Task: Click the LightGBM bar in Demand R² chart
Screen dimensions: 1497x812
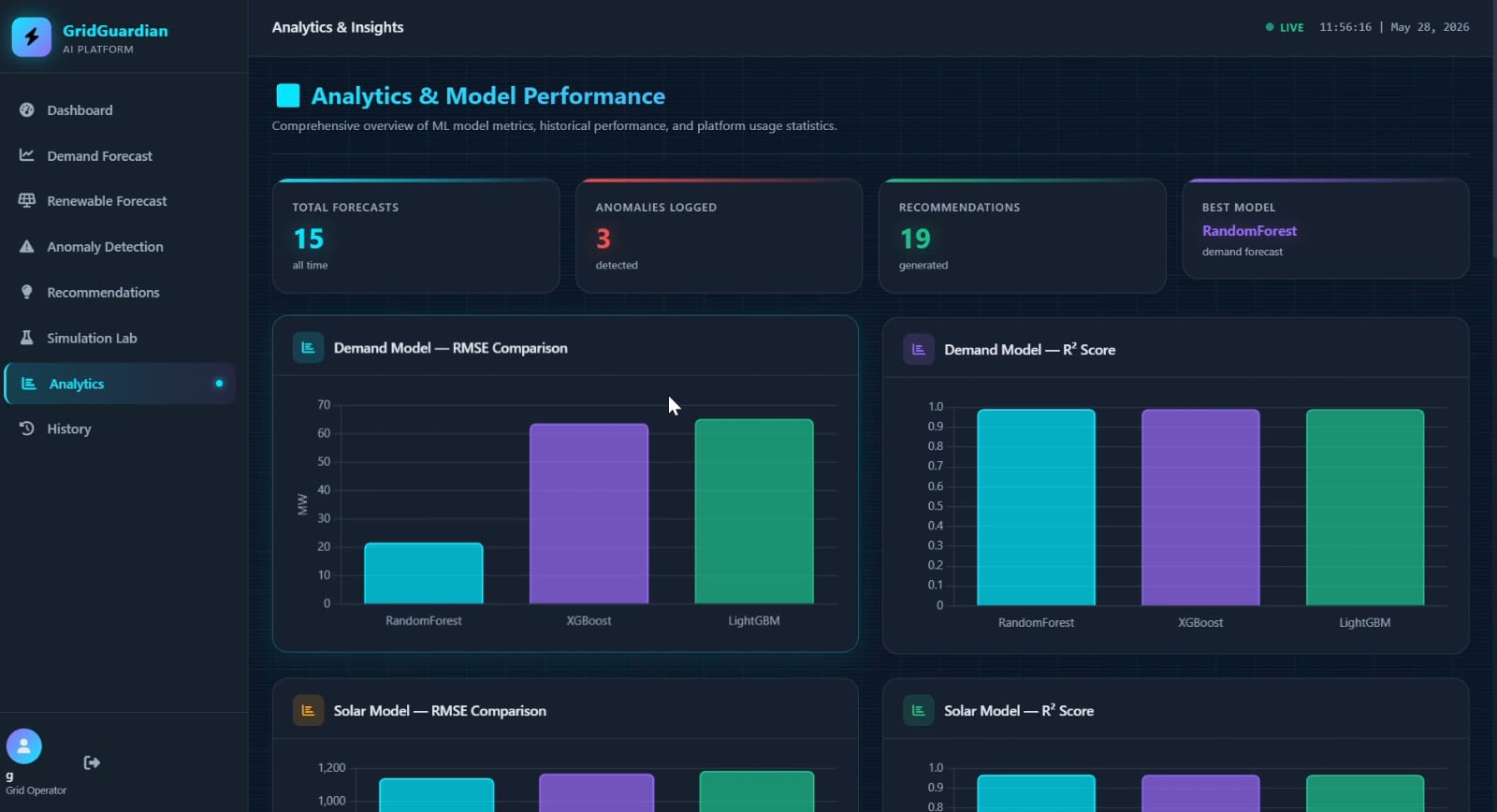Action: pos(1365,507)
